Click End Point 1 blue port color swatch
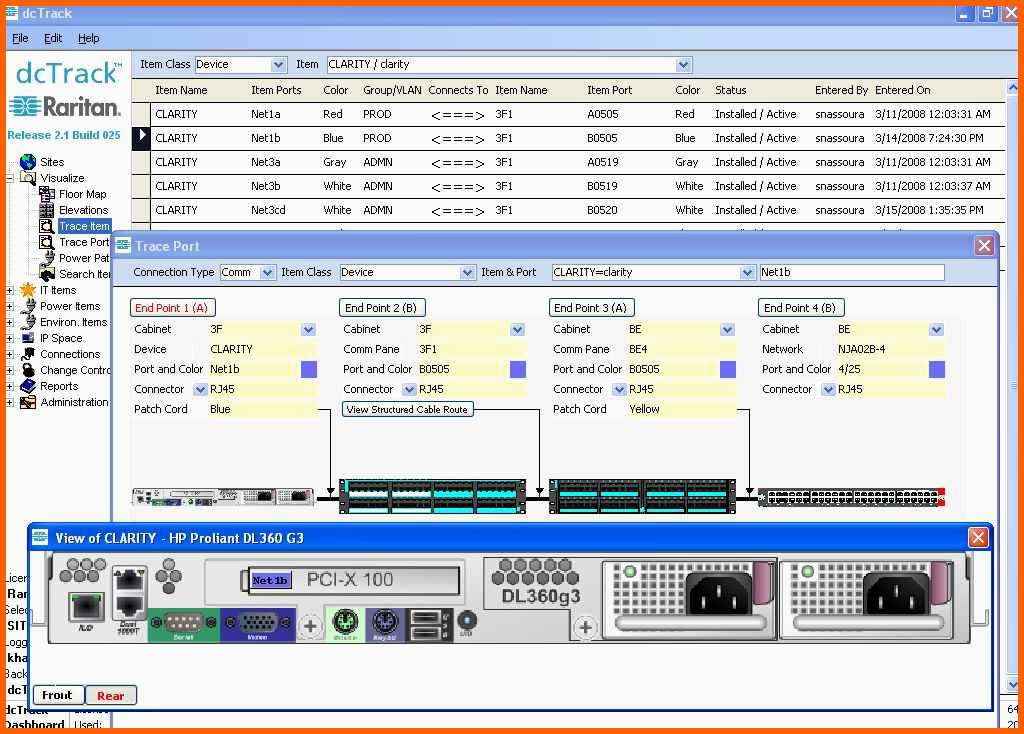Image resolution: width=1024 pixels, height=734 pixels. point(309,369)
